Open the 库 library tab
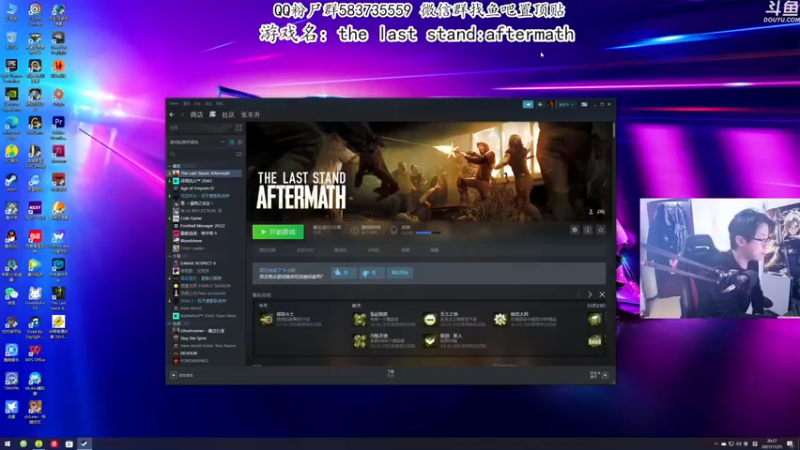The image size is (800, 450). 212,115
